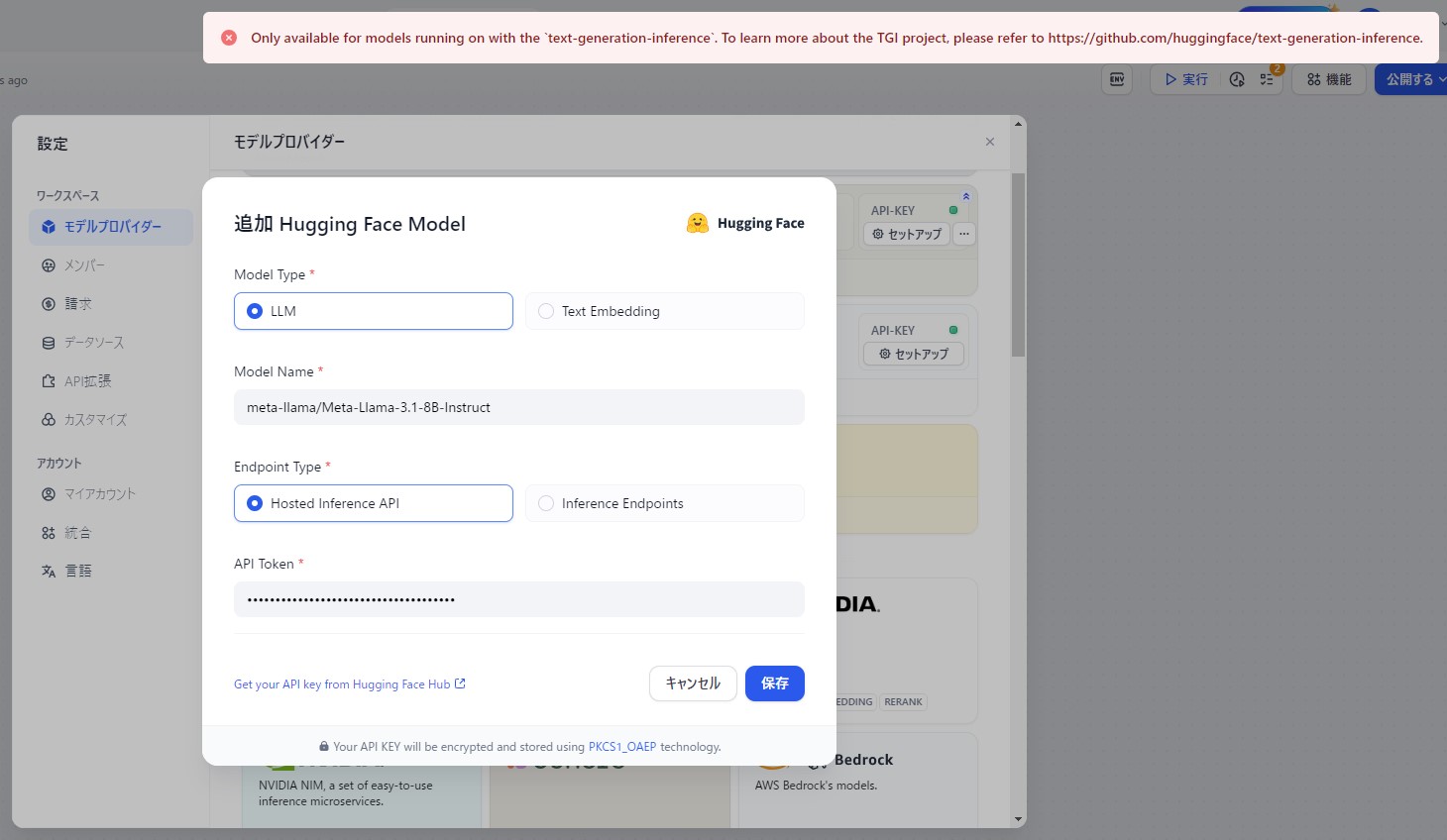Choose Inference Endpoints endpoint type
The image size is (1447, 840).
tap(665, 503)
